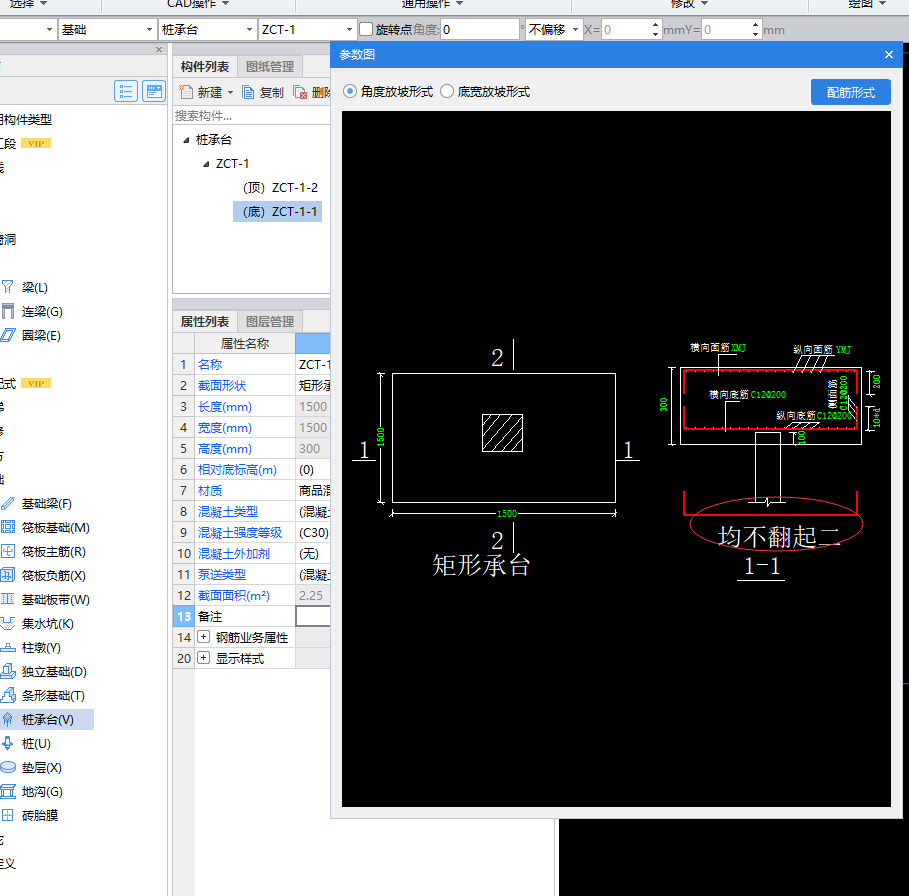The image size is (909, 896).
Task: Click the 均不翻起二 label in diagram
Action: 779,536
